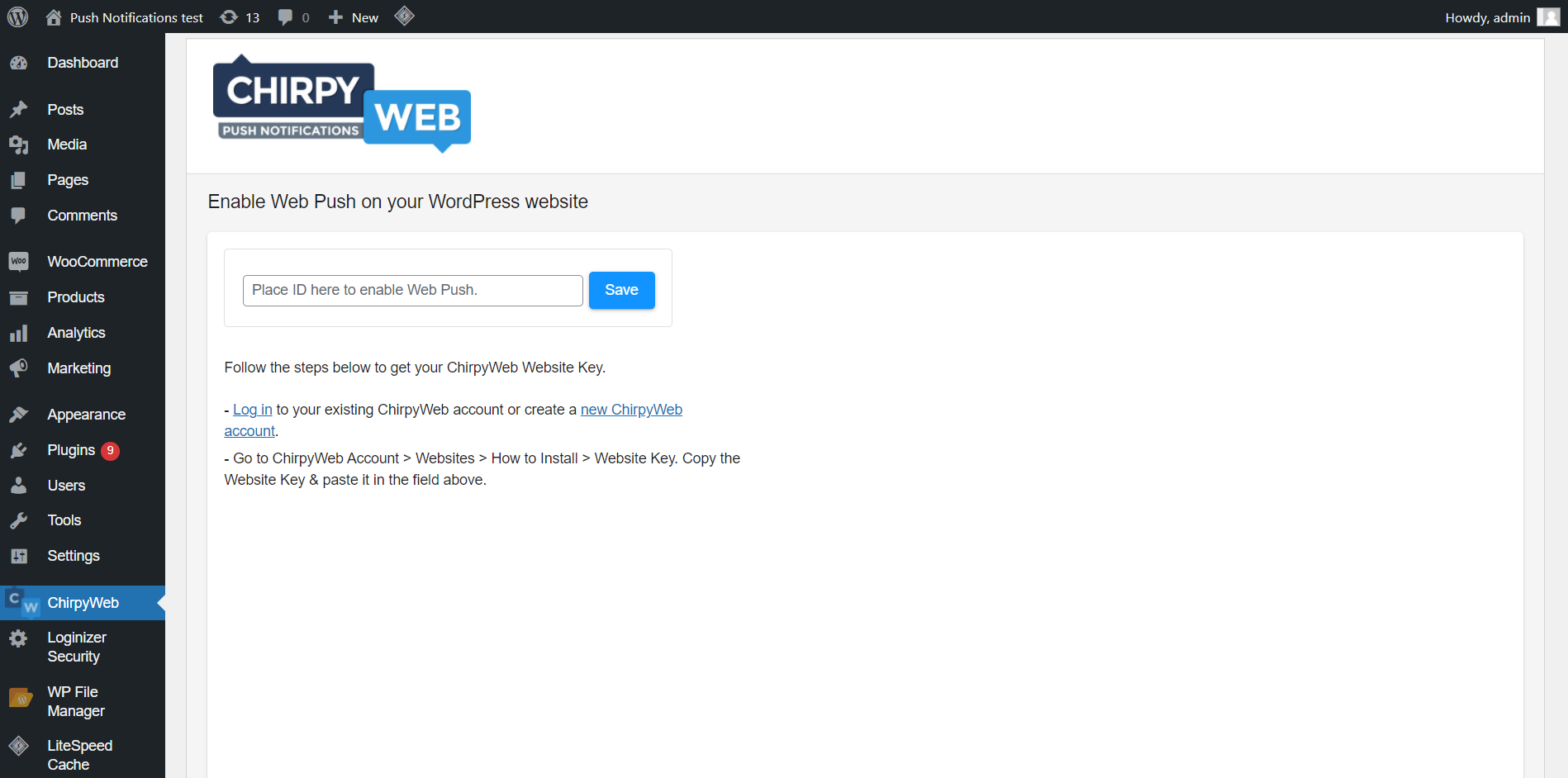
Task: Open the Users menu
Action: point(66,486)
